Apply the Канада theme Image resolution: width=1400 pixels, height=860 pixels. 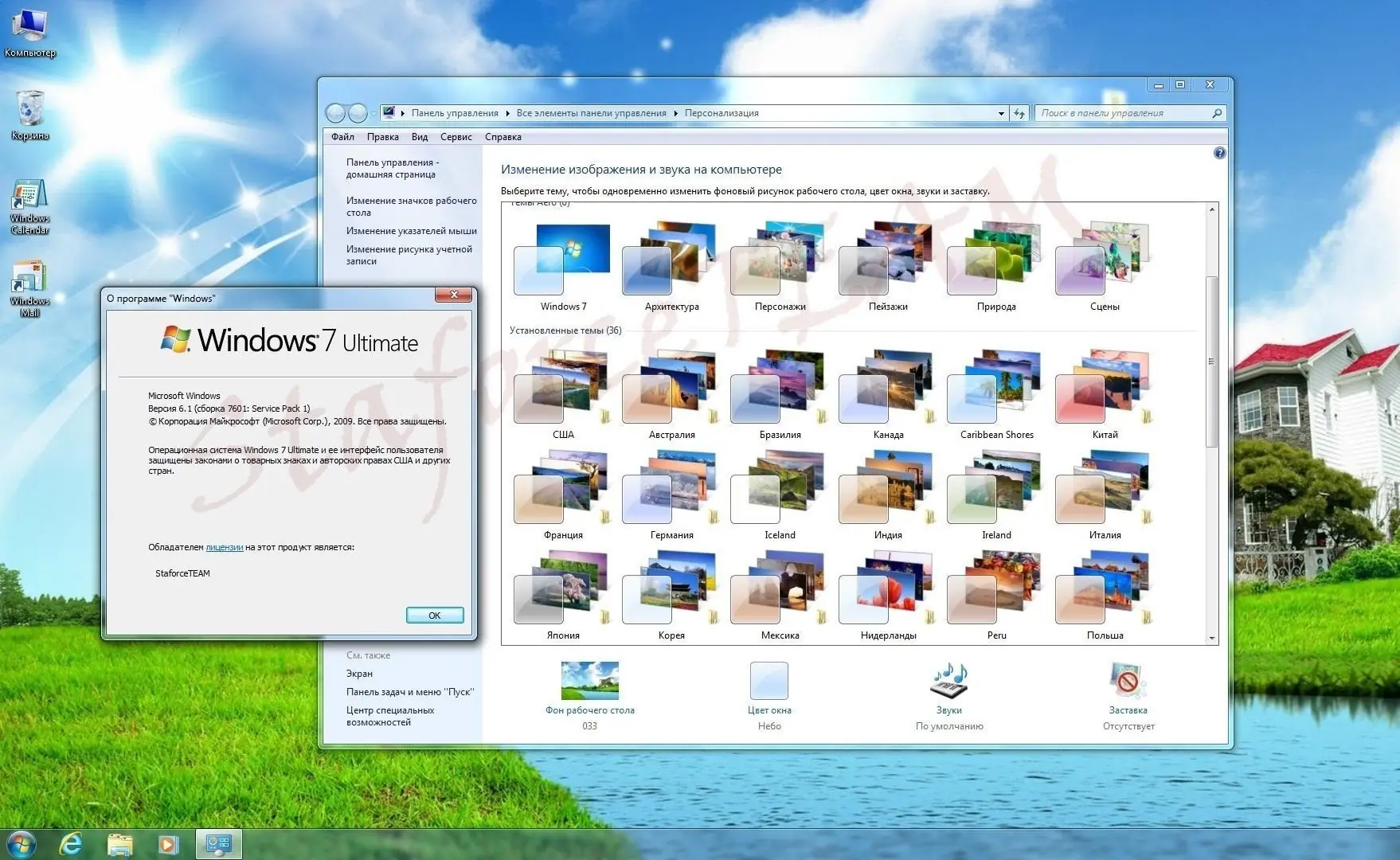tap(888, 395)
